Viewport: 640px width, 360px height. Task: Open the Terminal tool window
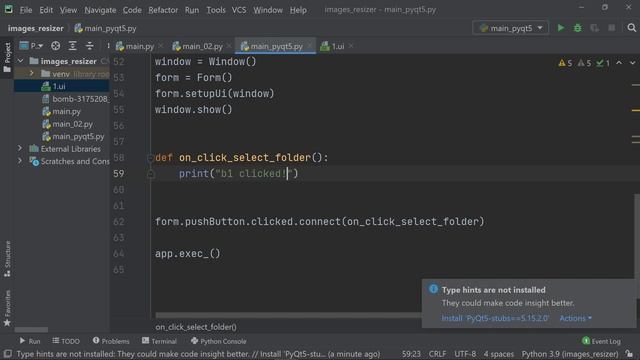159,341
